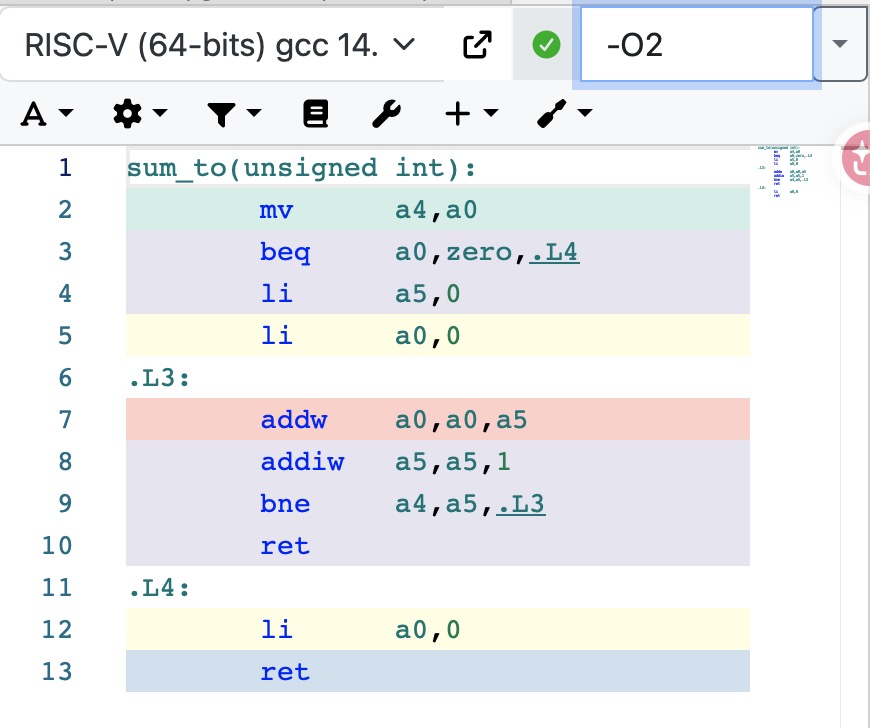The width and height of the screenshot is (870, 728).
Task: Click the beq instruction on line 3
Action: click(x=285, y=252)
